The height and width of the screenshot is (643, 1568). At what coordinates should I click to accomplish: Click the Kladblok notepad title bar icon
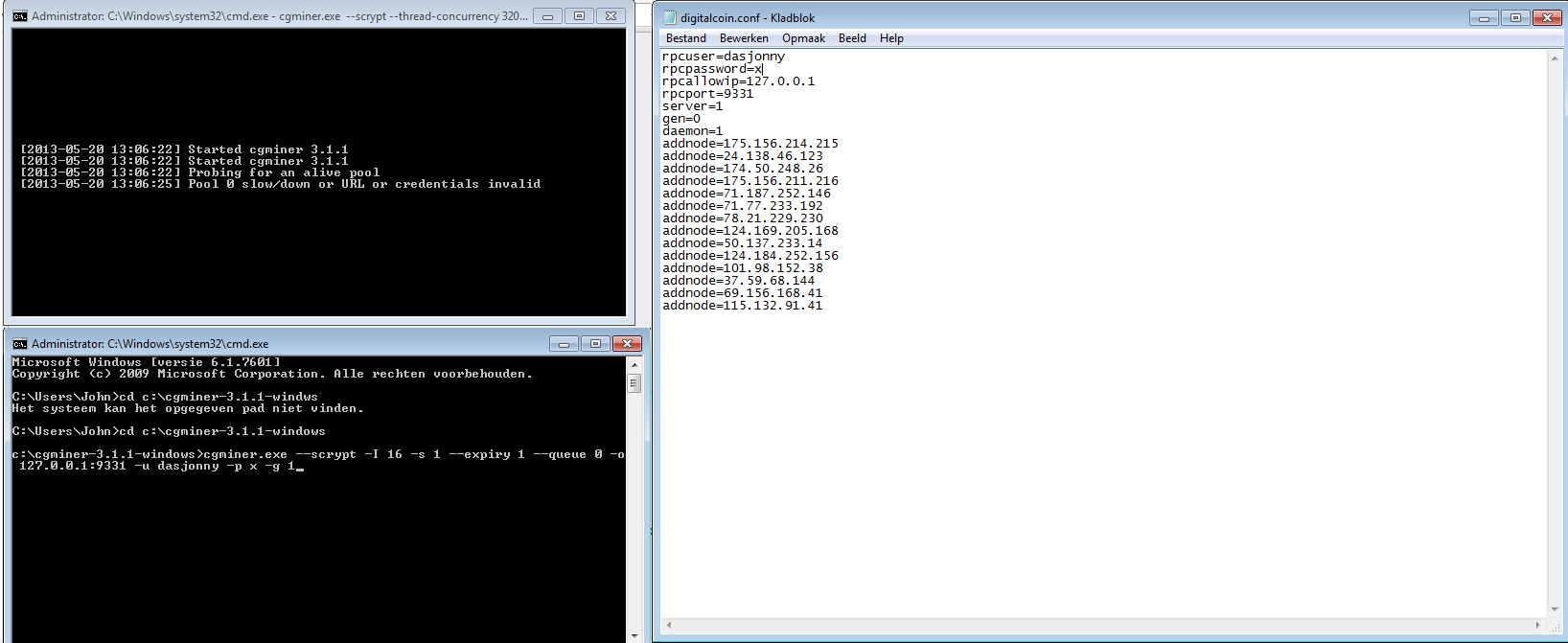coord(670,17)
